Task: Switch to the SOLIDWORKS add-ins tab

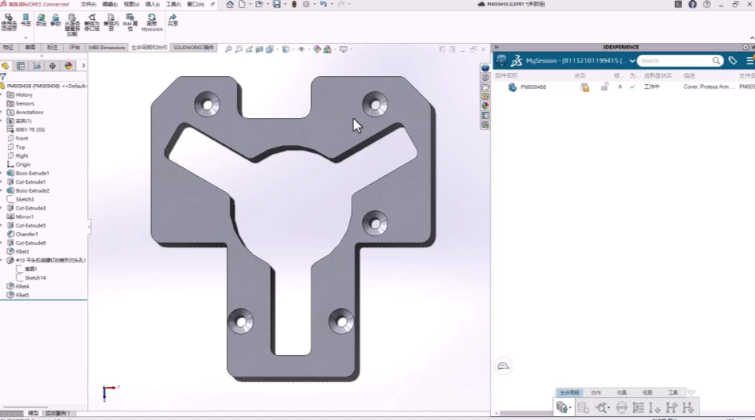Action: (194, 47)
